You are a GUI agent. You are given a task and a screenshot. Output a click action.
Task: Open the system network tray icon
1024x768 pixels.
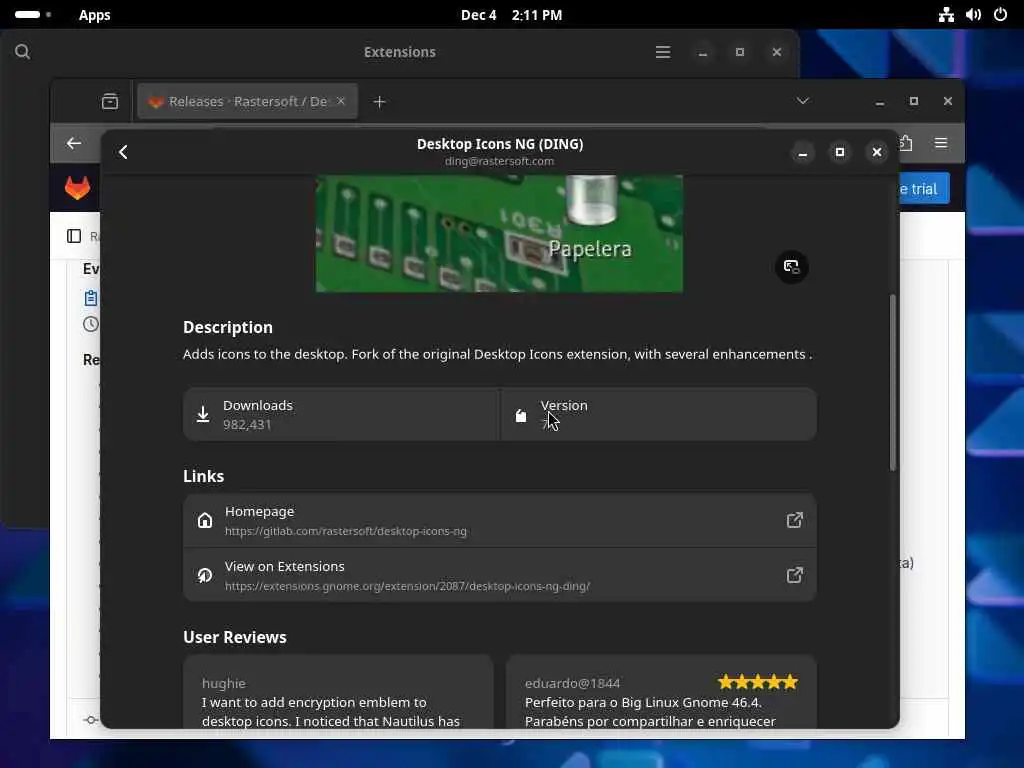tap(946, 14)
